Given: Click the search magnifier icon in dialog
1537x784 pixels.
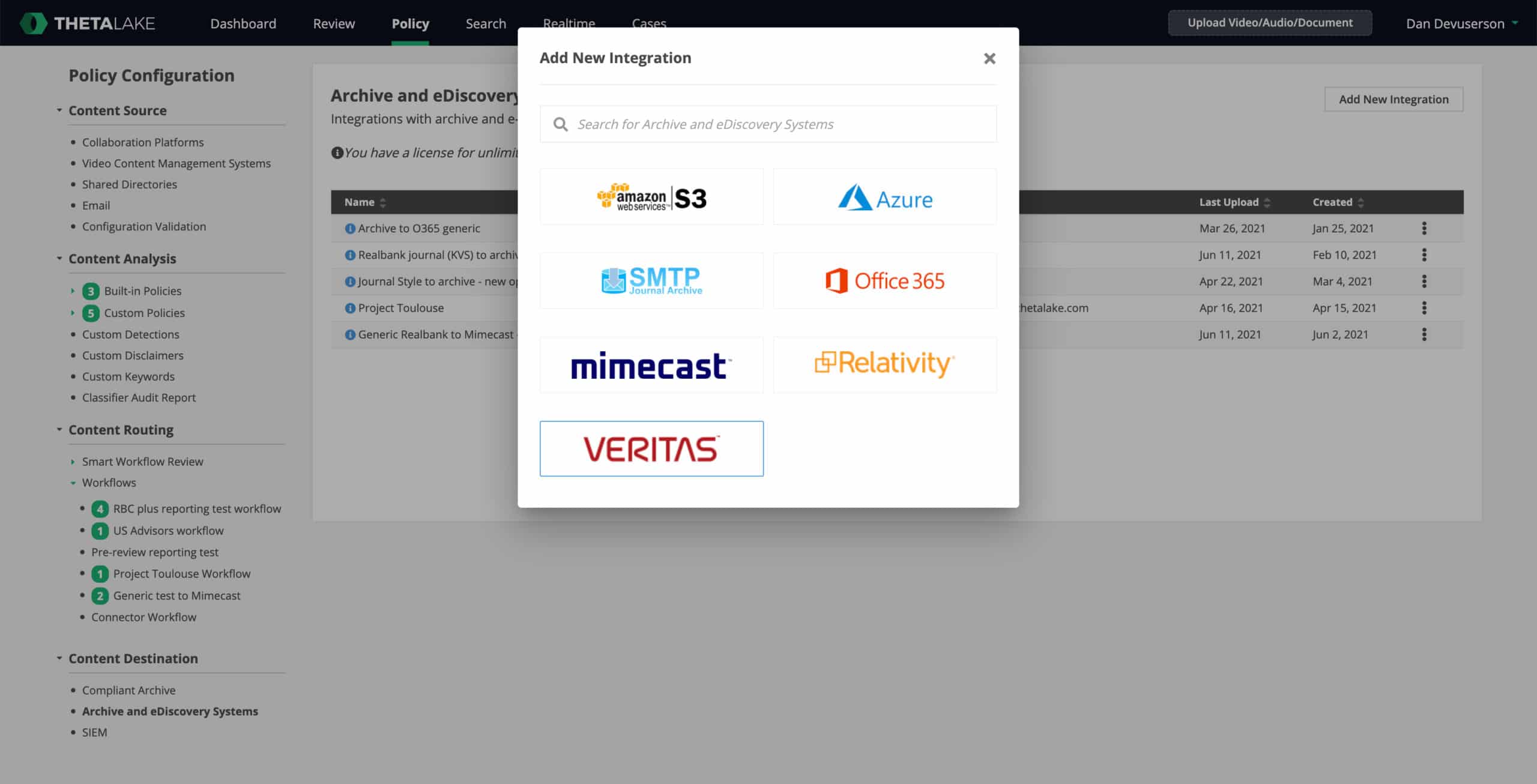Looking at the screenshot, I should (560, 124).
